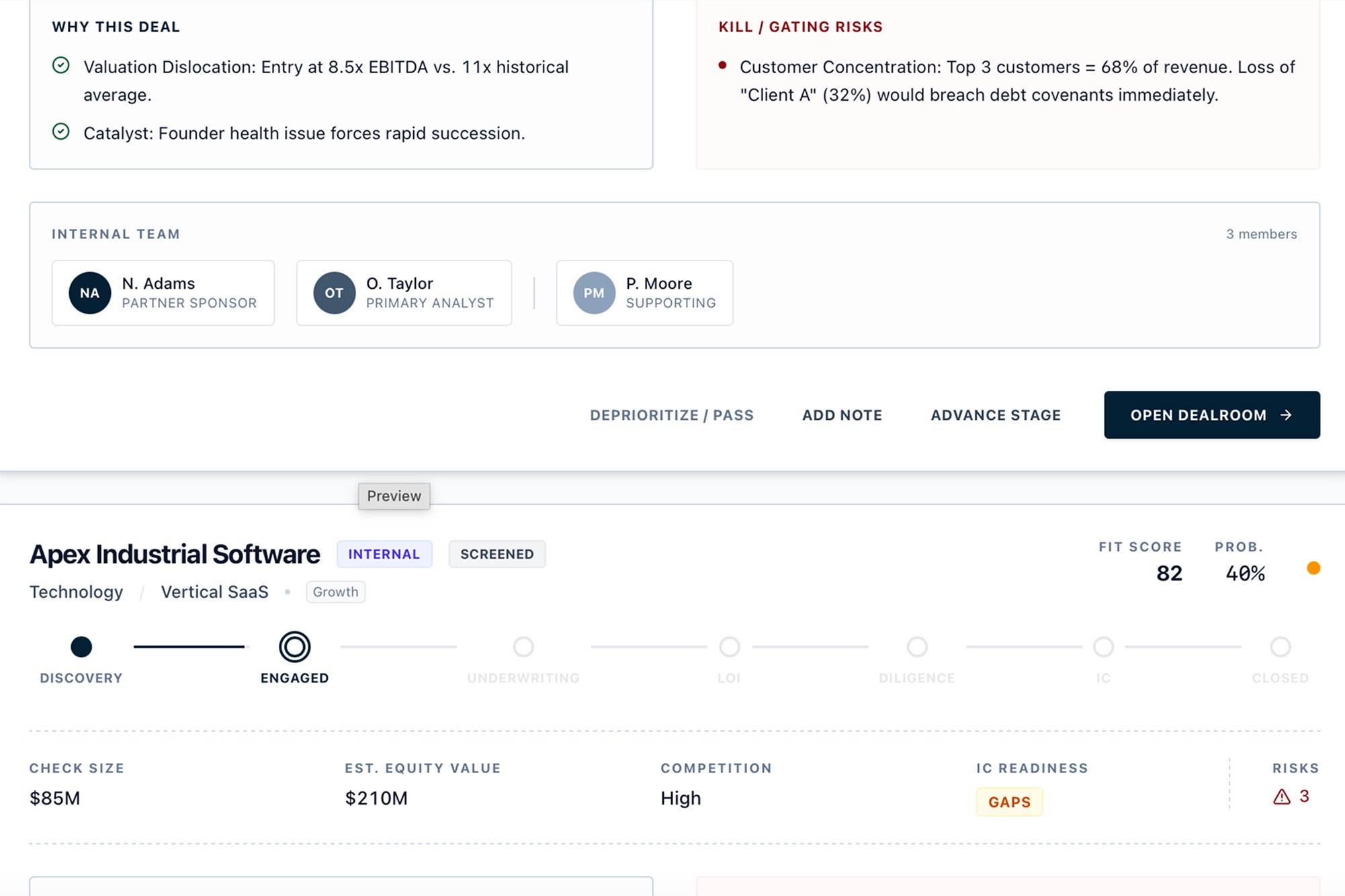
Task: Click the PM avatar for P. Moore
Action: point(594,293)
